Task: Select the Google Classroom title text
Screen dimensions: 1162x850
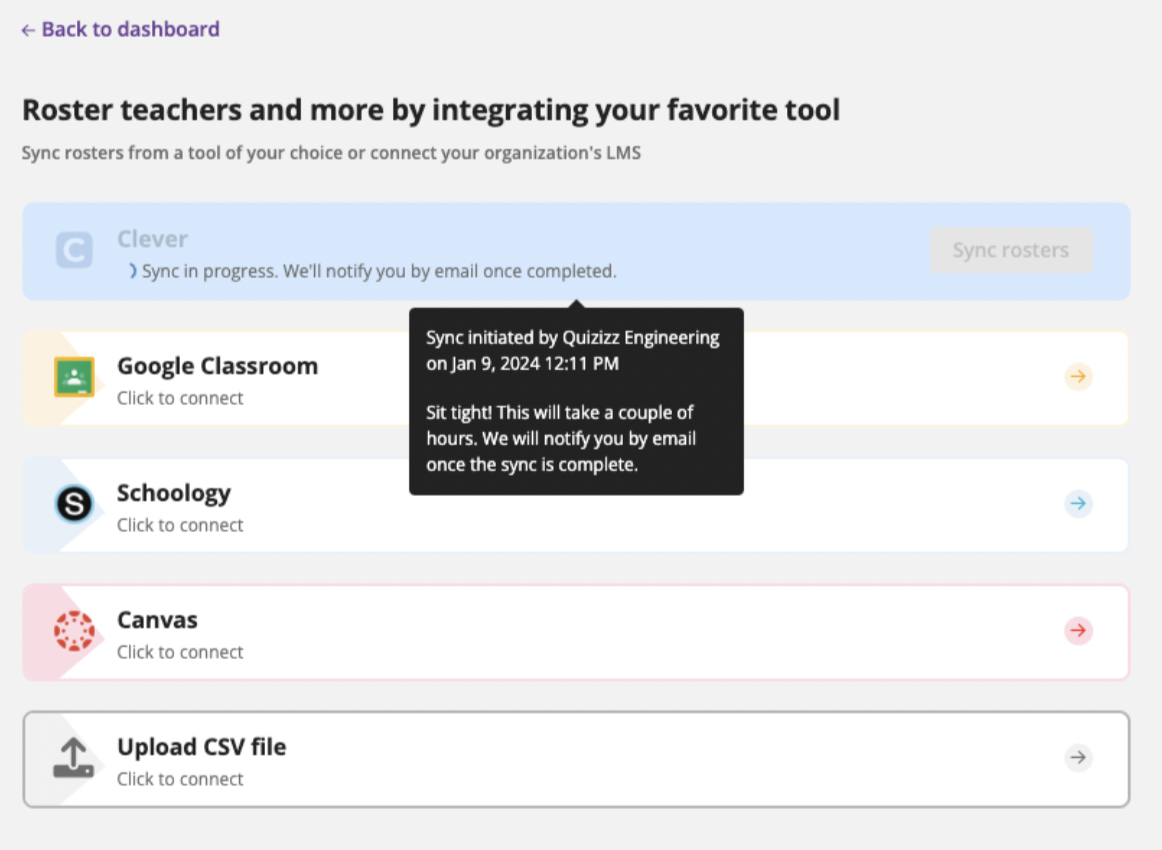Action: pos(217,365)
